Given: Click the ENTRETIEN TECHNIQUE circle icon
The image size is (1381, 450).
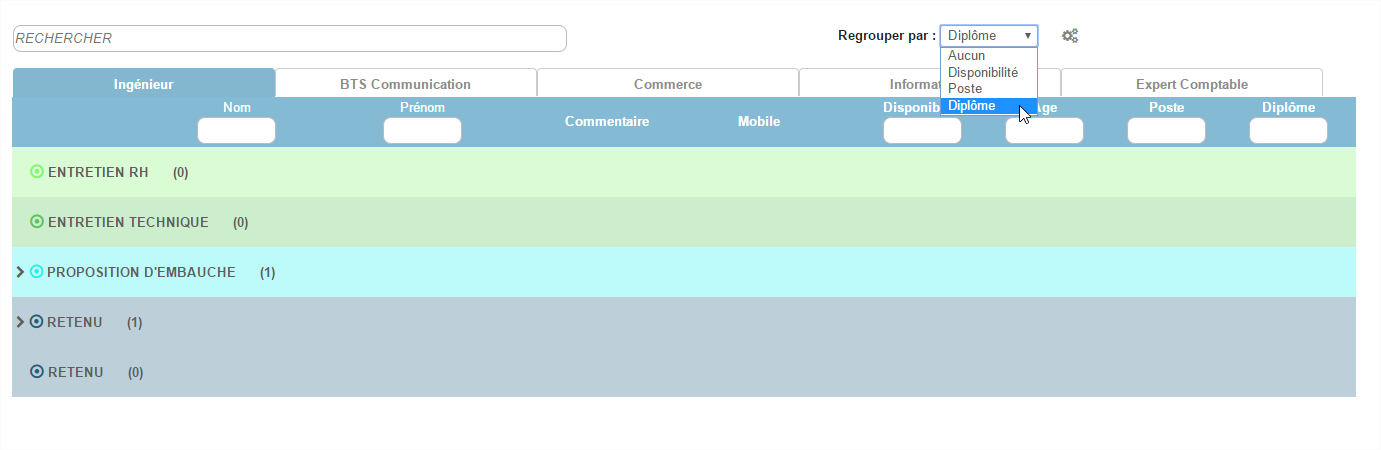Looking at the screenshot, I should (37, 222).
